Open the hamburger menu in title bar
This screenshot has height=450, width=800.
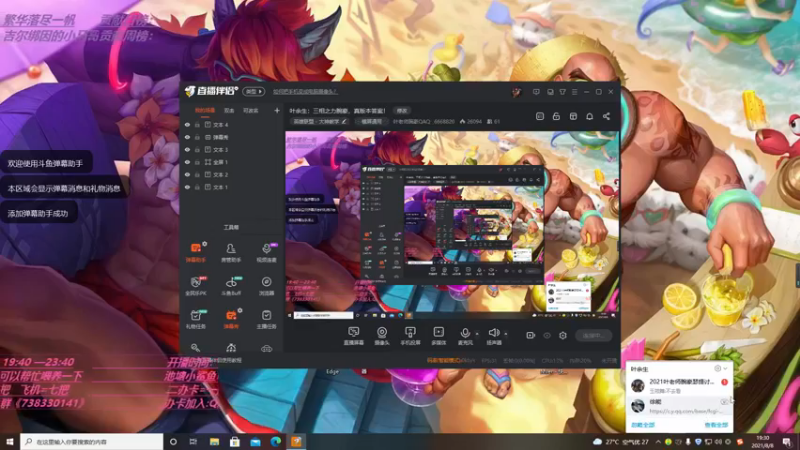[574, 92]
